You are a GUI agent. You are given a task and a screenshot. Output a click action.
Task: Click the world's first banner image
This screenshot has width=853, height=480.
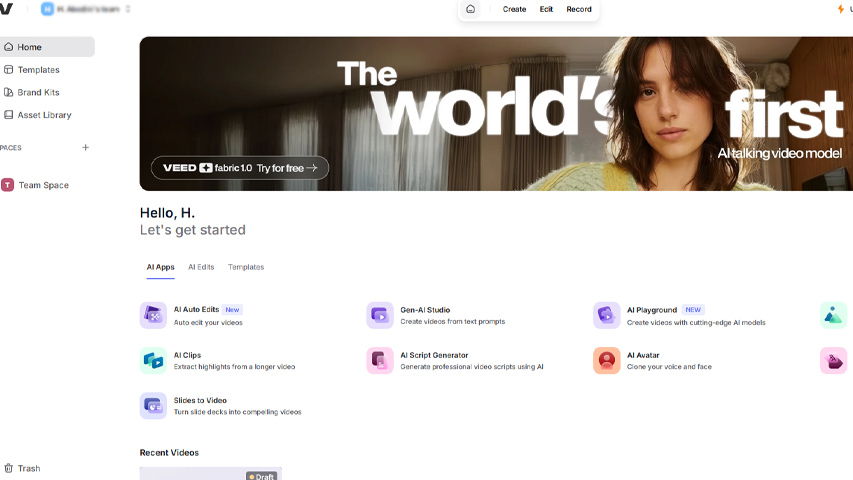496,114
